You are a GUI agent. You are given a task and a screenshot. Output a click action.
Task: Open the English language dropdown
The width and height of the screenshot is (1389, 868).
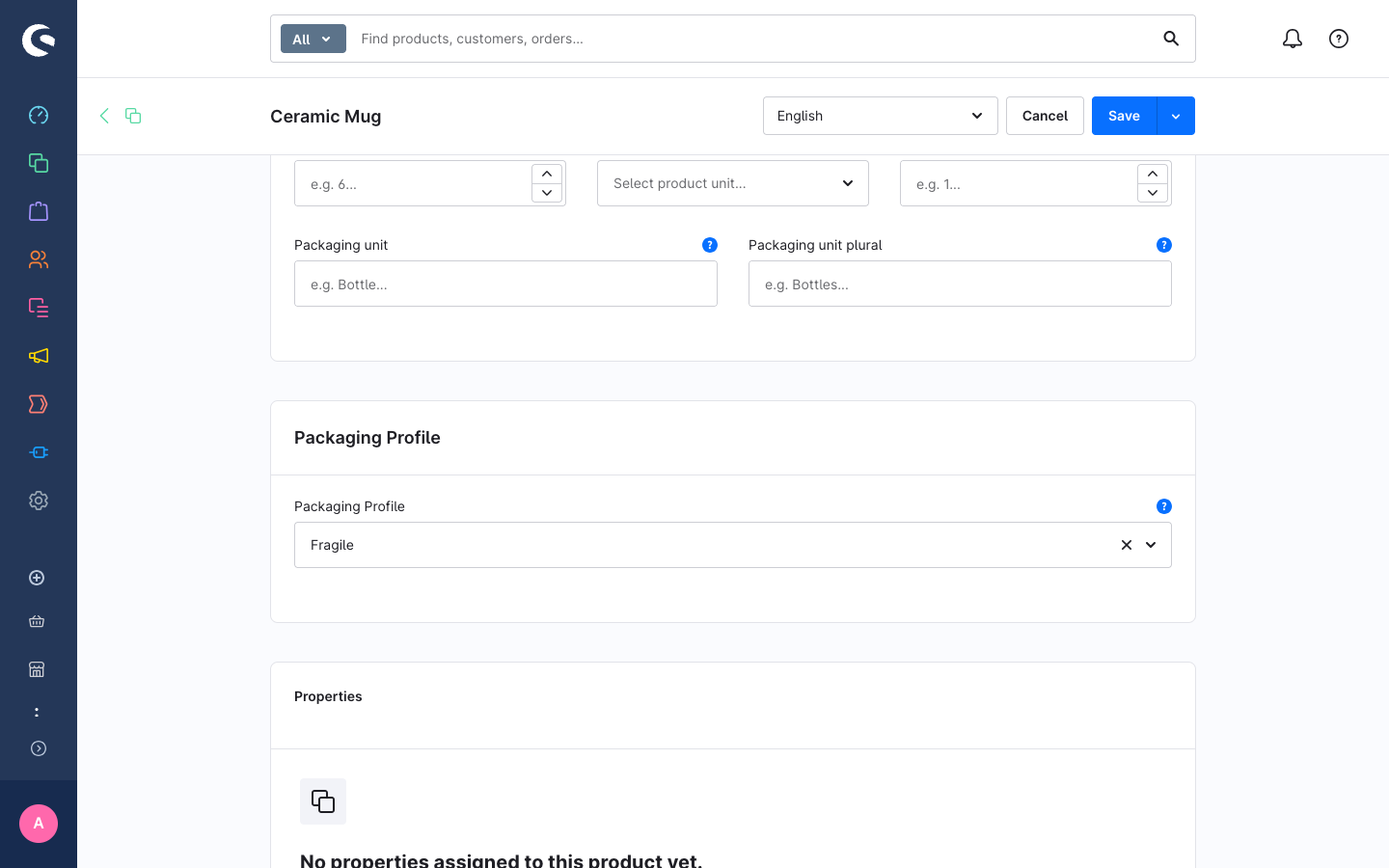880,116
